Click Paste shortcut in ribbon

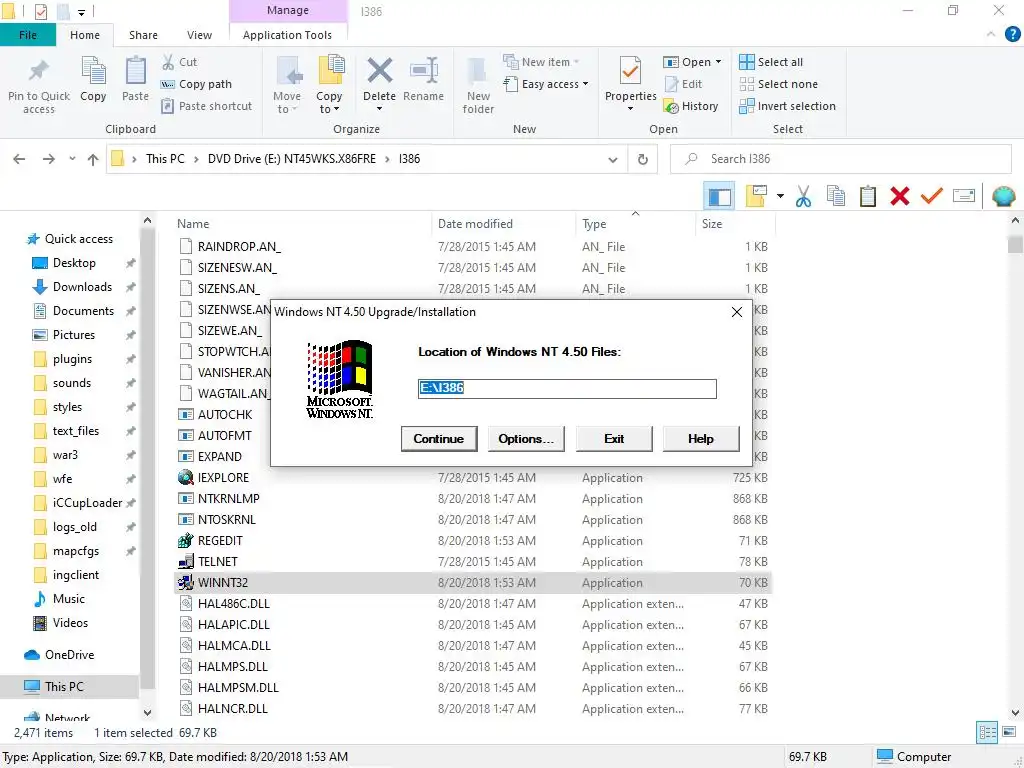(x=206, y=106)
